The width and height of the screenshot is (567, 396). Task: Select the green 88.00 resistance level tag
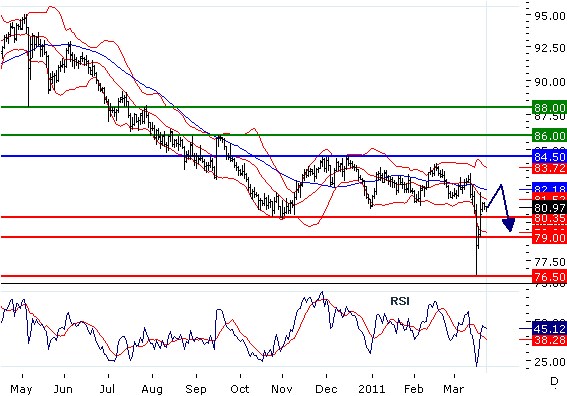point(550,107)
